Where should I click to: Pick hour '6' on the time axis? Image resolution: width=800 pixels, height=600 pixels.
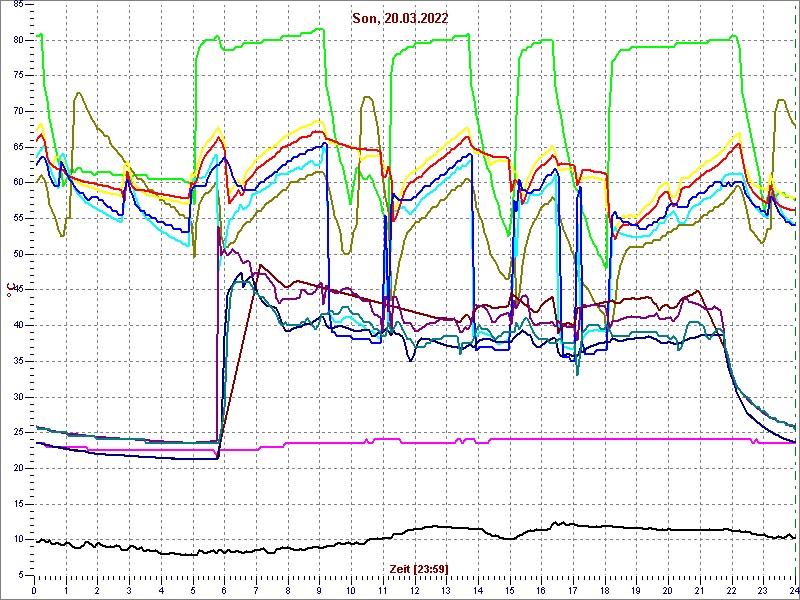(224, 589)
